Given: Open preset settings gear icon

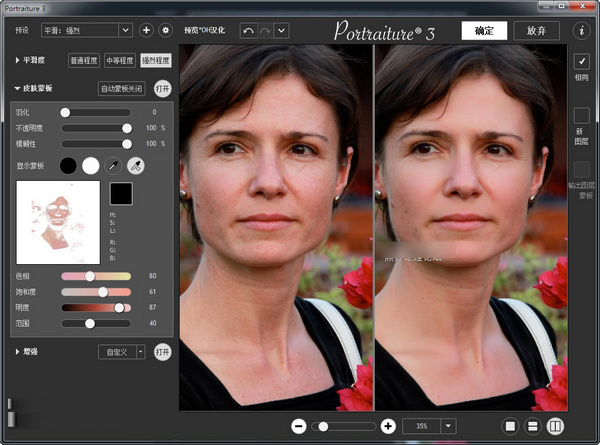Looking at the screenshot, I should tap(166, 30).
